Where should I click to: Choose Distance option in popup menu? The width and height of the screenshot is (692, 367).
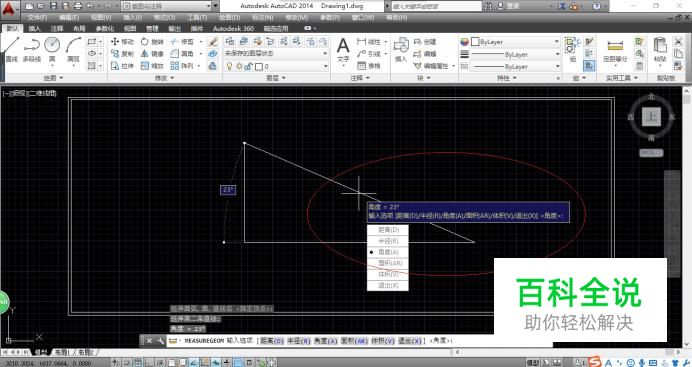(x=387, y=230)
